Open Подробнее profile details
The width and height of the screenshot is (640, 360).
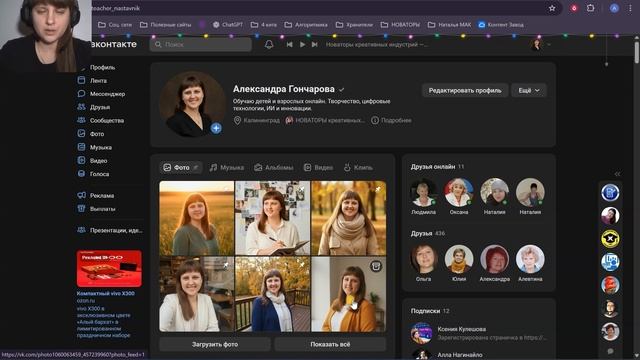391,120
